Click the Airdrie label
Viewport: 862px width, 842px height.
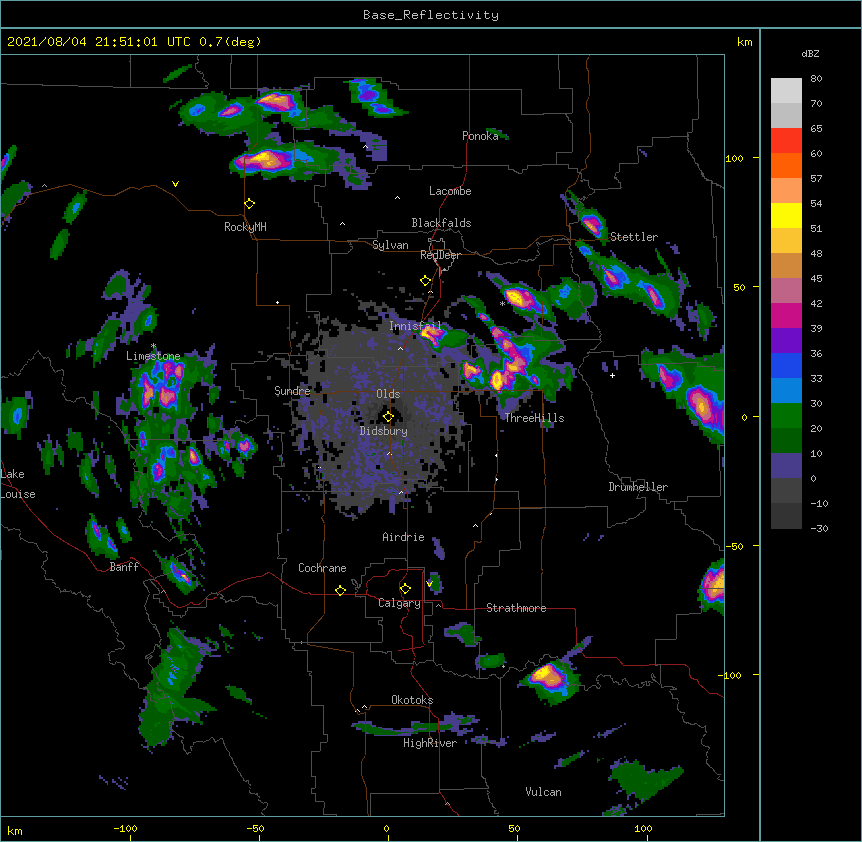tap(403, 537)
